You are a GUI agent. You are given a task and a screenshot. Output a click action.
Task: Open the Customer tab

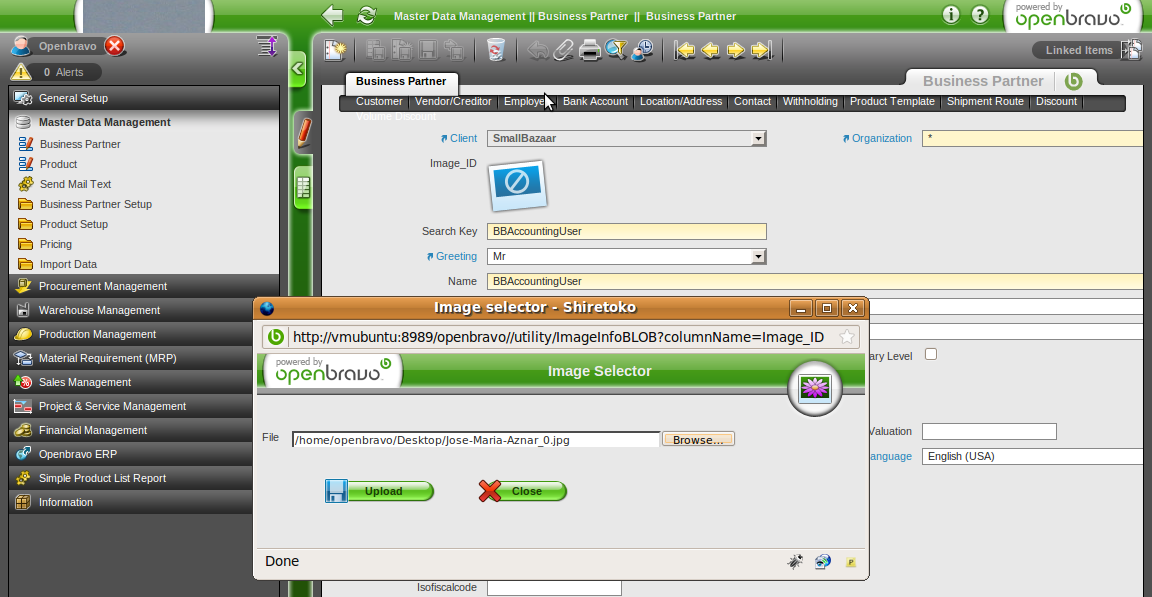379,101
